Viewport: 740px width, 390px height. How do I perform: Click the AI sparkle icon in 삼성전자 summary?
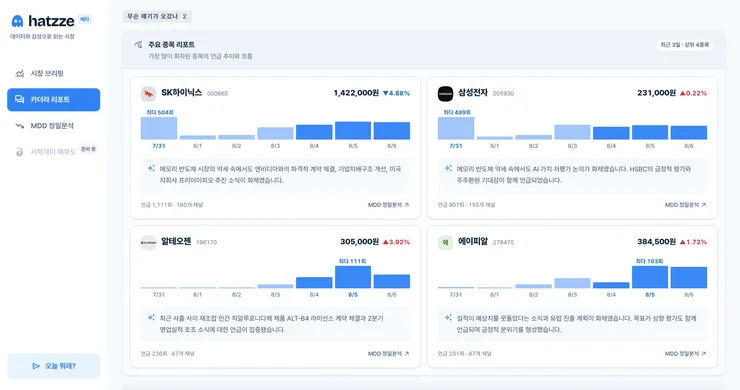coord(448,168)
